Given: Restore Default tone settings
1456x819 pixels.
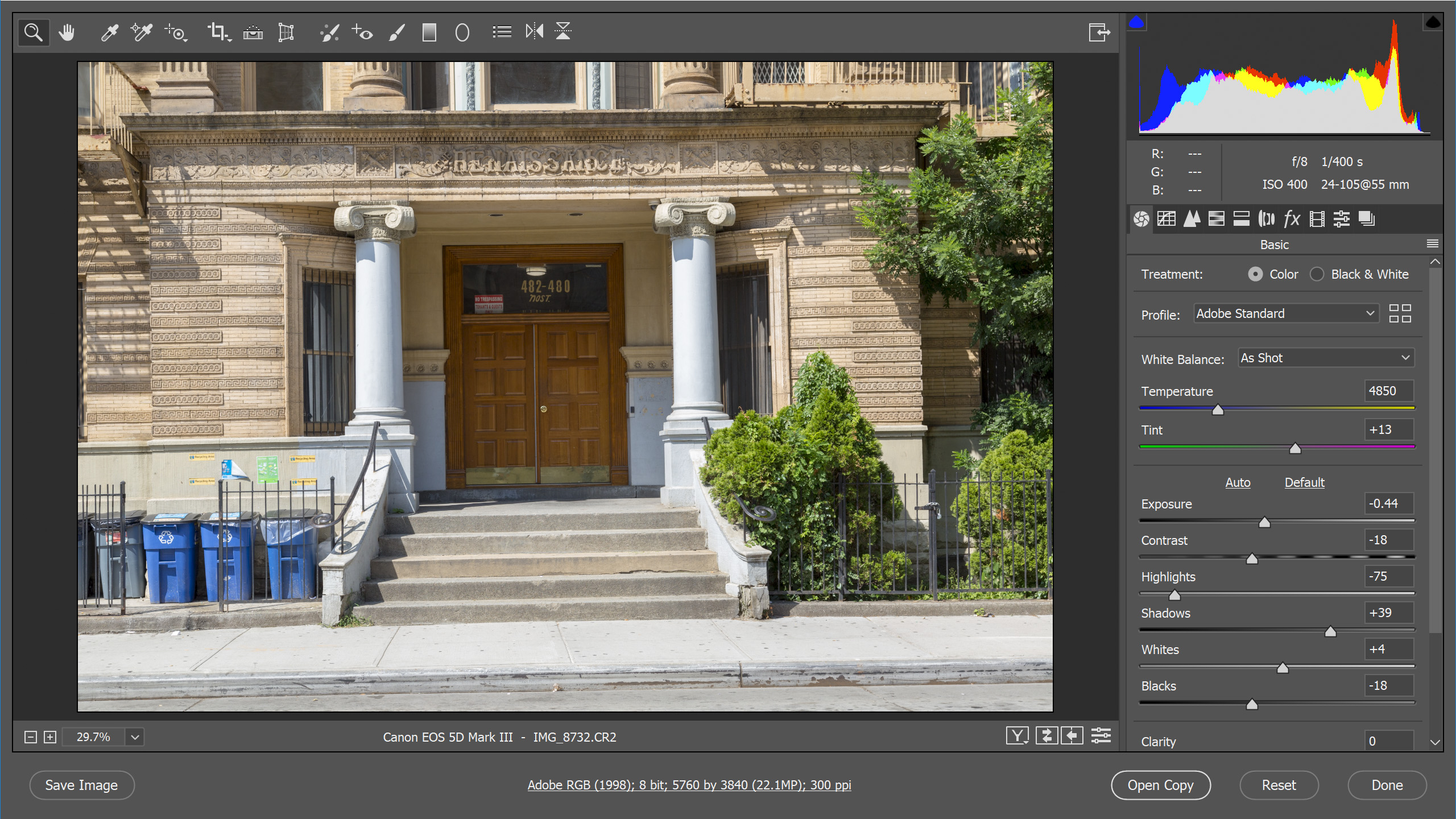Looking at the screenshot, I should (1304, 482).
